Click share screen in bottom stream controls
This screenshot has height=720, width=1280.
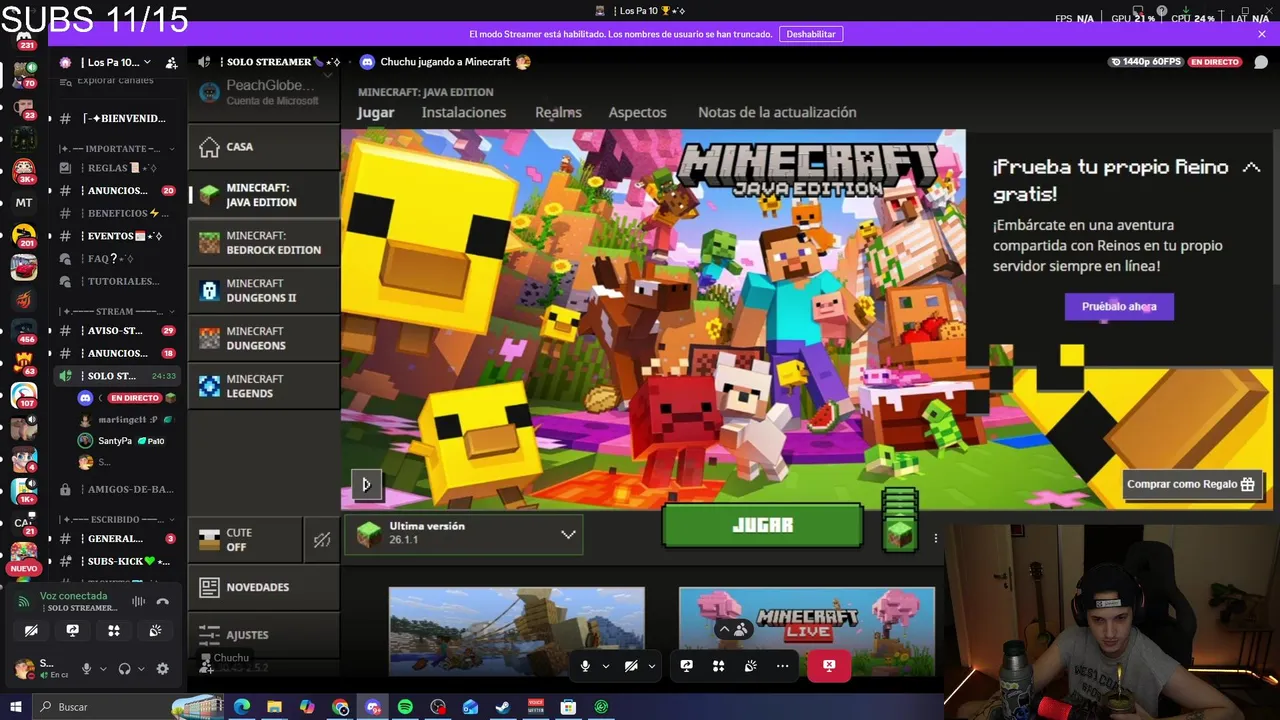[x=686, y=665]
